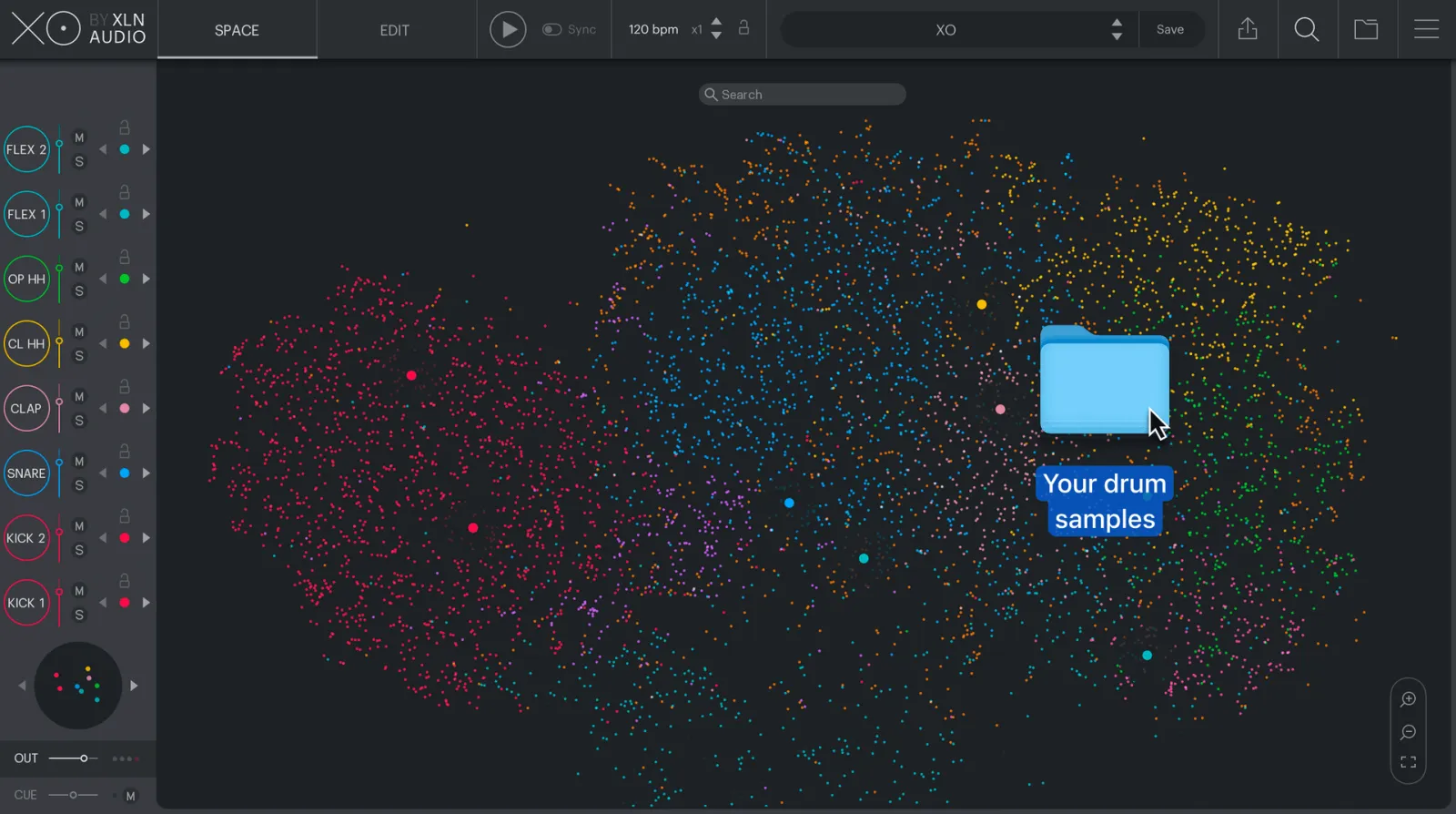
Task: Go to next kit with right arrow
Action: point(134,686)
